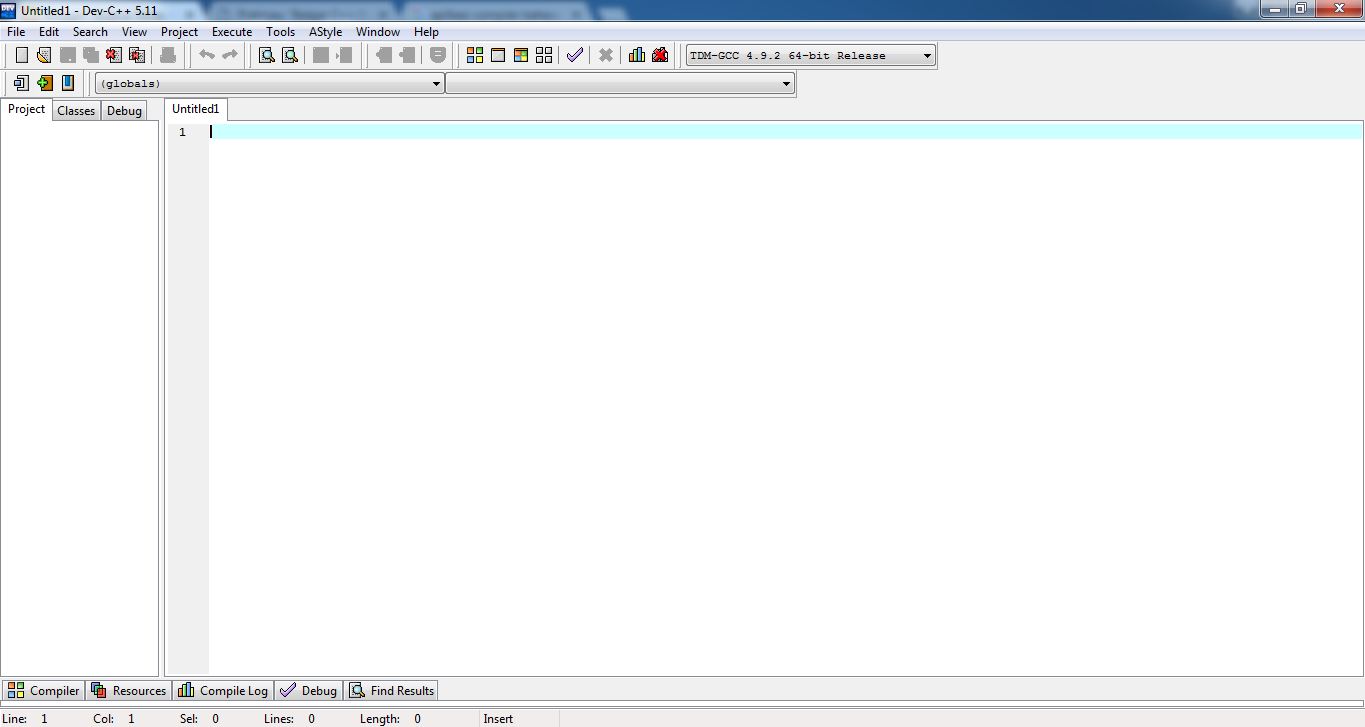Click the Print toolbar icon
1365x727 pixels.
[168, 55]
